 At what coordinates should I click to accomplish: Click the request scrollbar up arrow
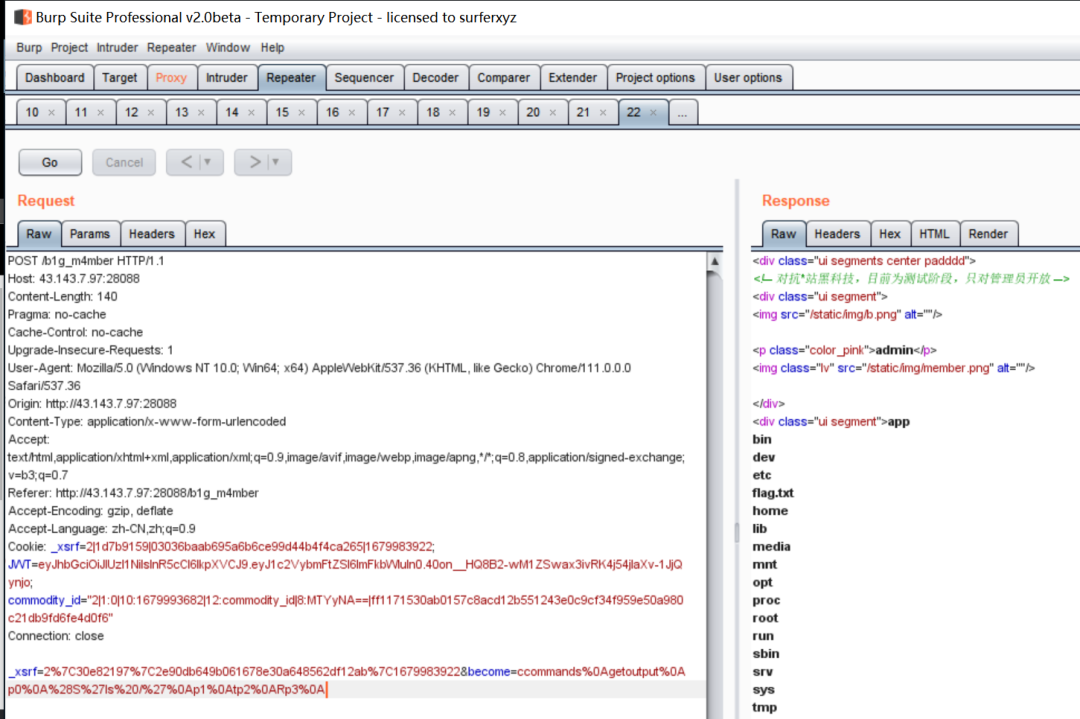pos(715,262)
